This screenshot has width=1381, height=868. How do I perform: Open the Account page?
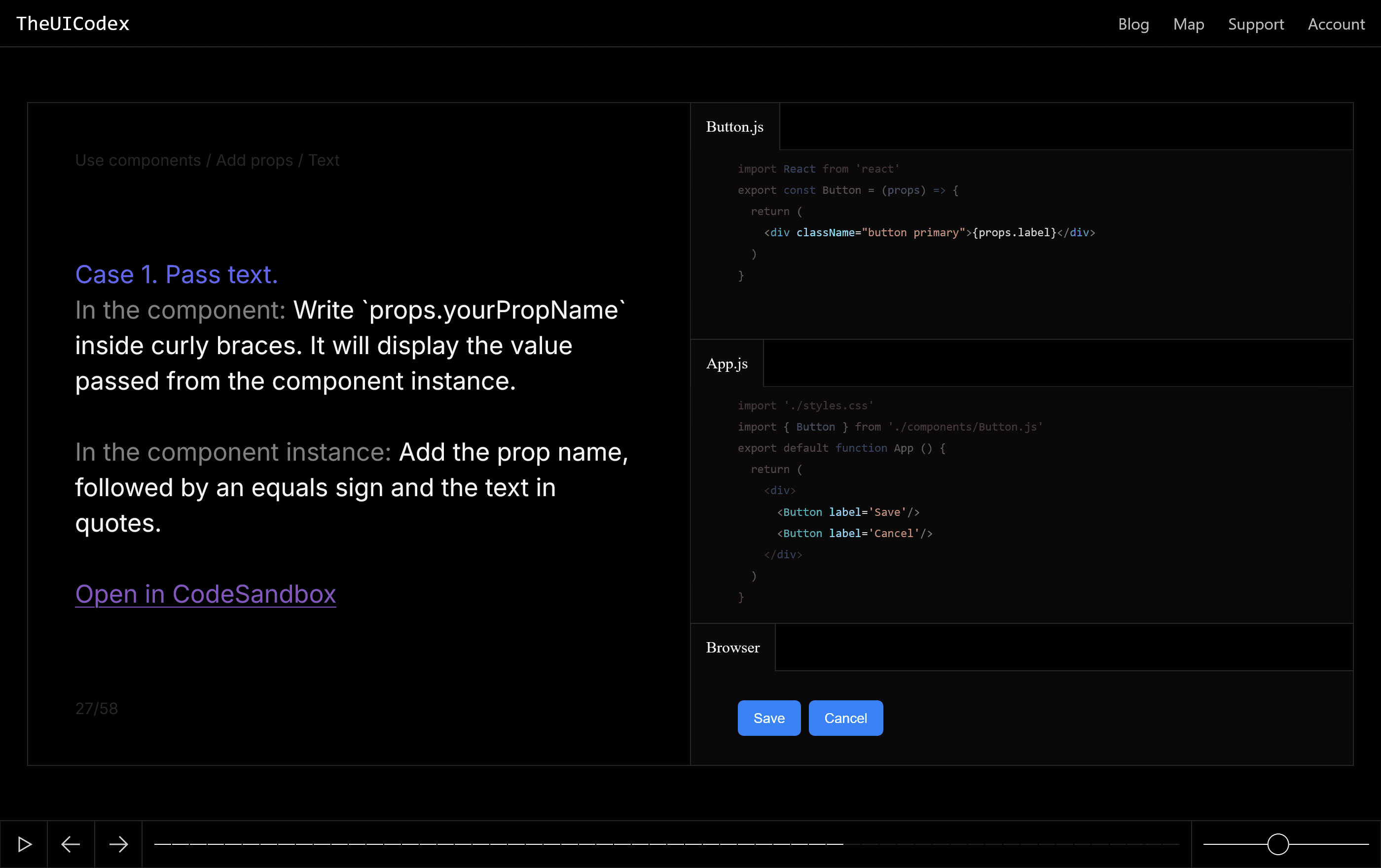tap(1336, 24)
